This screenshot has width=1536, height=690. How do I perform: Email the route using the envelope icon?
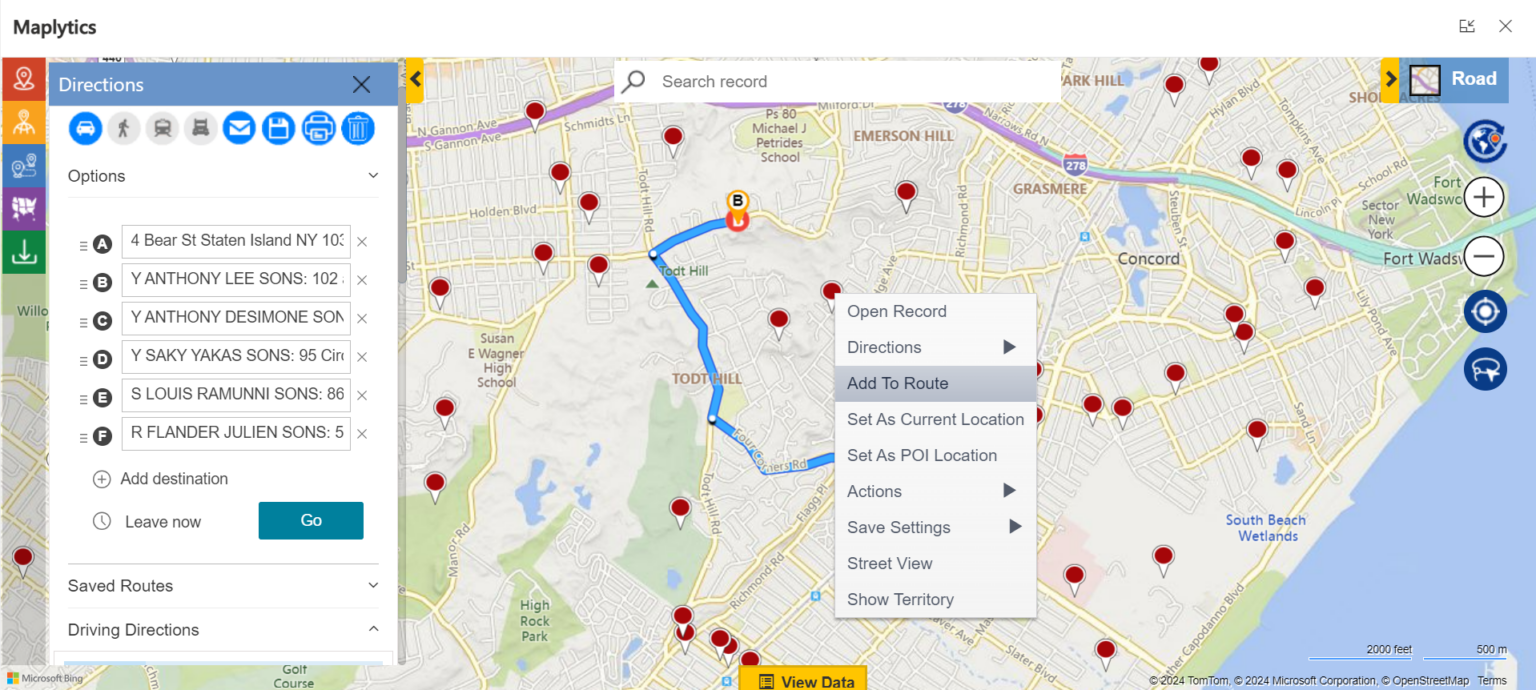click(x=239, y=128)
